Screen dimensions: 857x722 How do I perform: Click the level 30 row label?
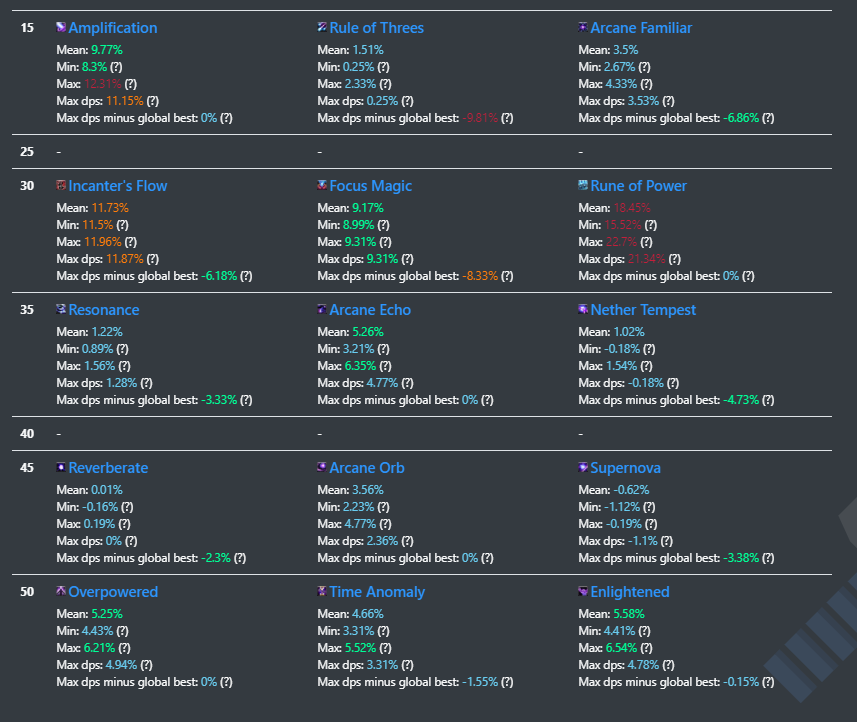click(x=27, y=186)
